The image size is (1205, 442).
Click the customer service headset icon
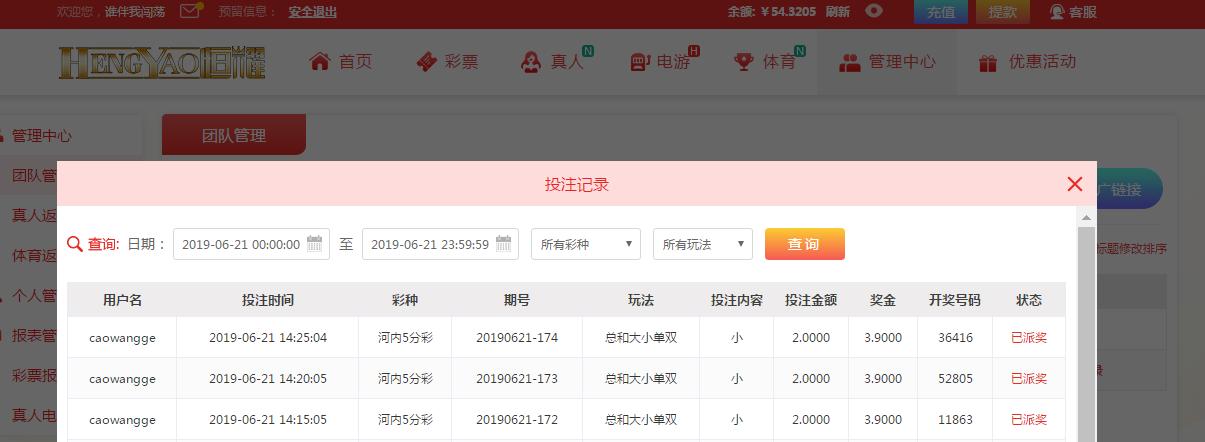(x=1057, y=12)
